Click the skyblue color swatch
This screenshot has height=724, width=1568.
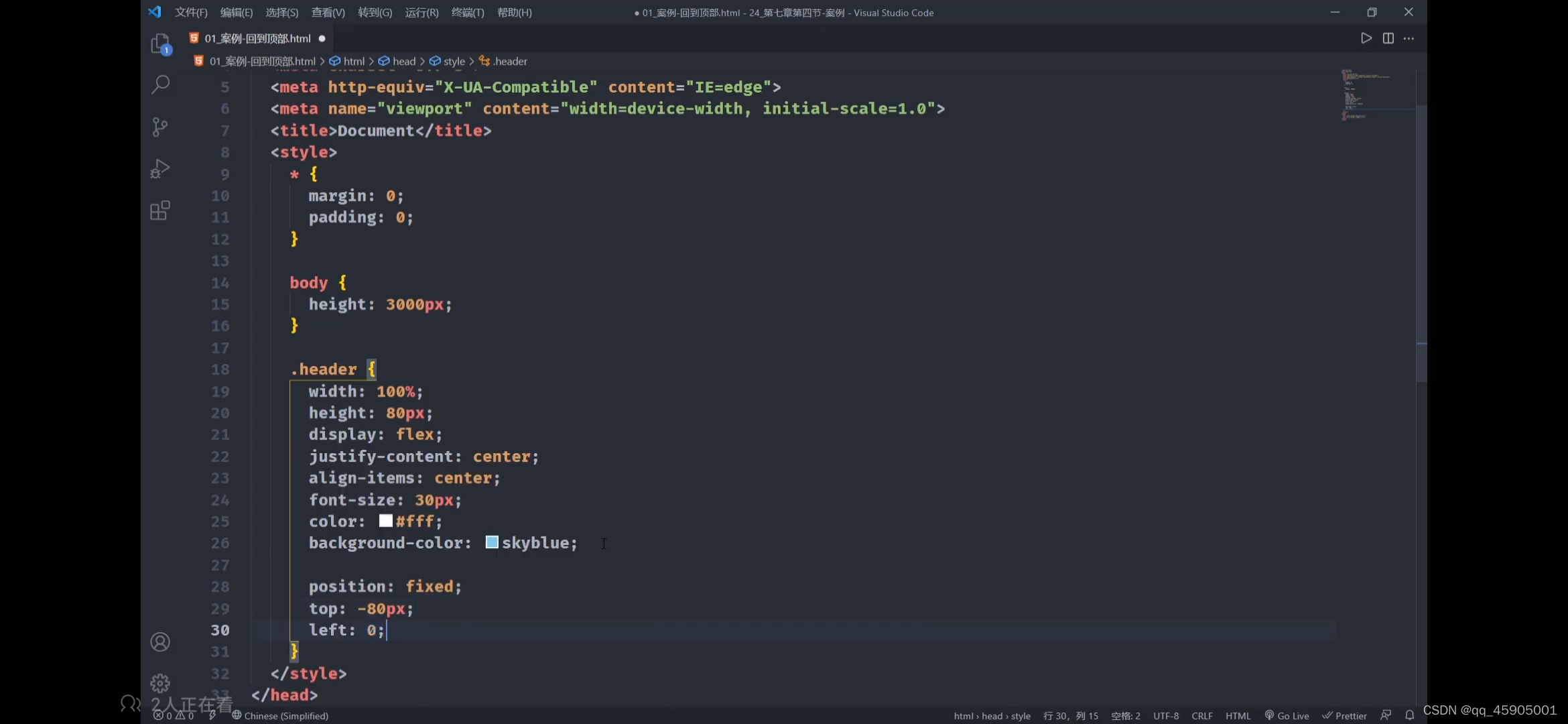coord(492,542)
